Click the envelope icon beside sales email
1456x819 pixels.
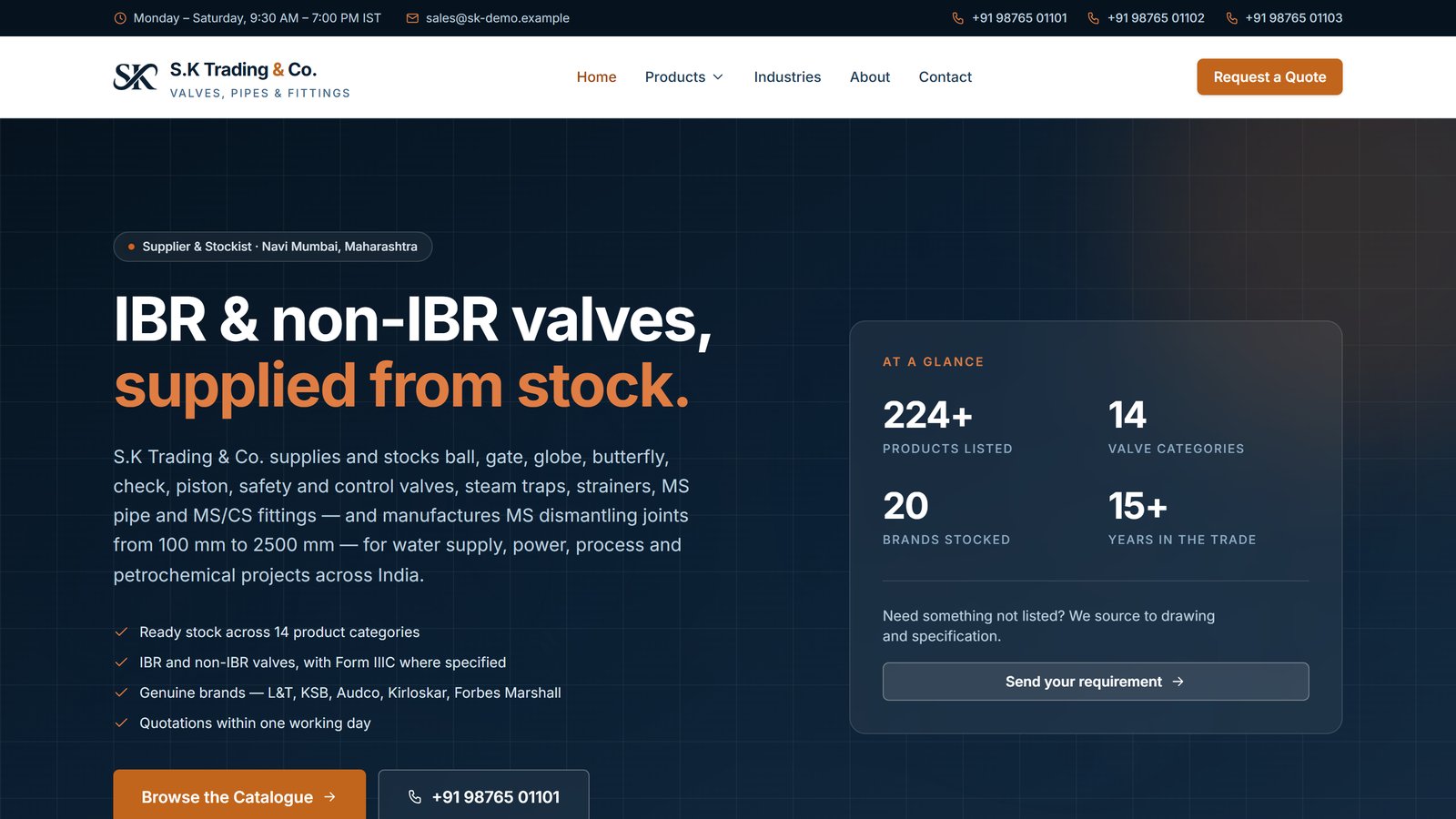[412, 18]
